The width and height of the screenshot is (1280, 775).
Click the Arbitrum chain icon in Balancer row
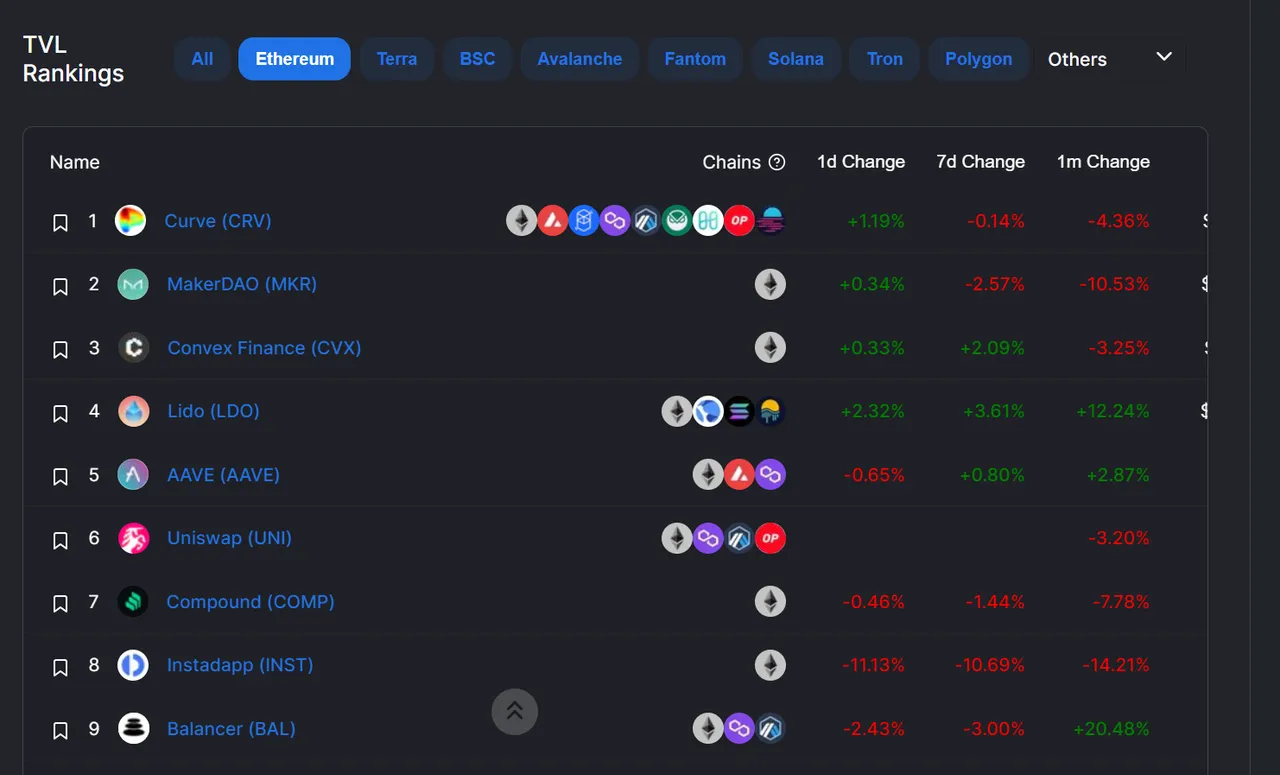pyautogui.click(x=770, y=728)
